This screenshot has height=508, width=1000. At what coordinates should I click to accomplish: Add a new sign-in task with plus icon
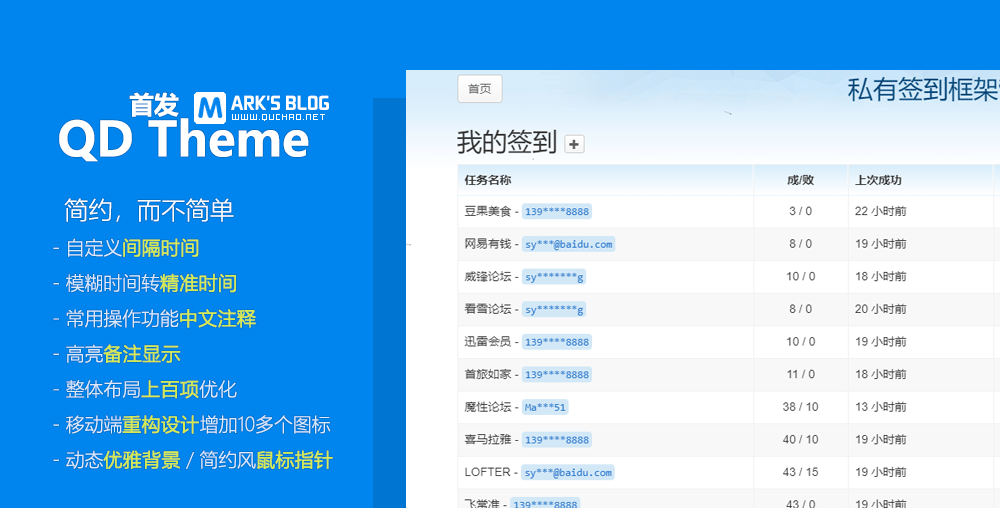[x=574, y=145]
